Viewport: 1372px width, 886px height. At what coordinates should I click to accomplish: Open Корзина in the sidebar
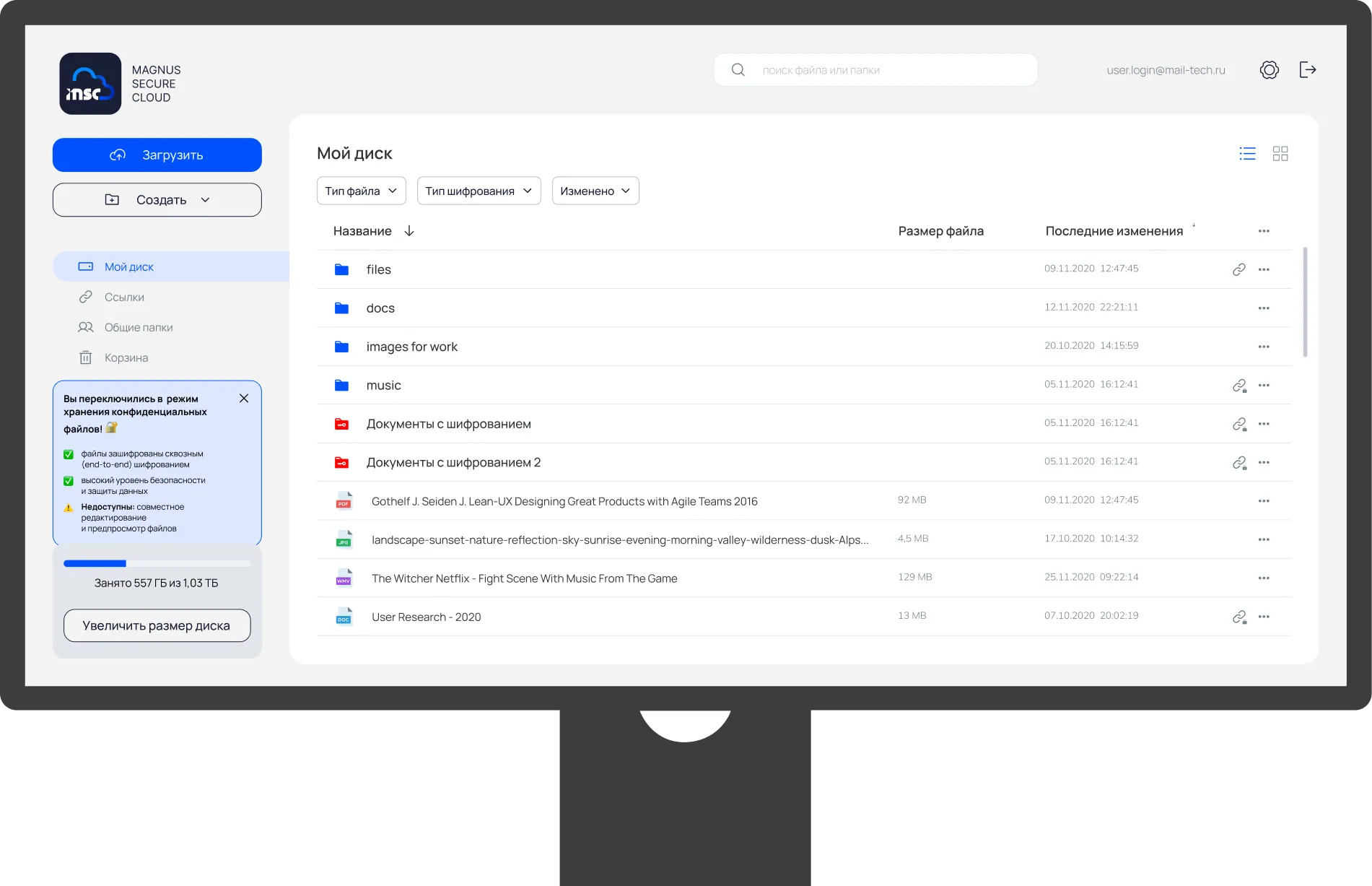126,357
